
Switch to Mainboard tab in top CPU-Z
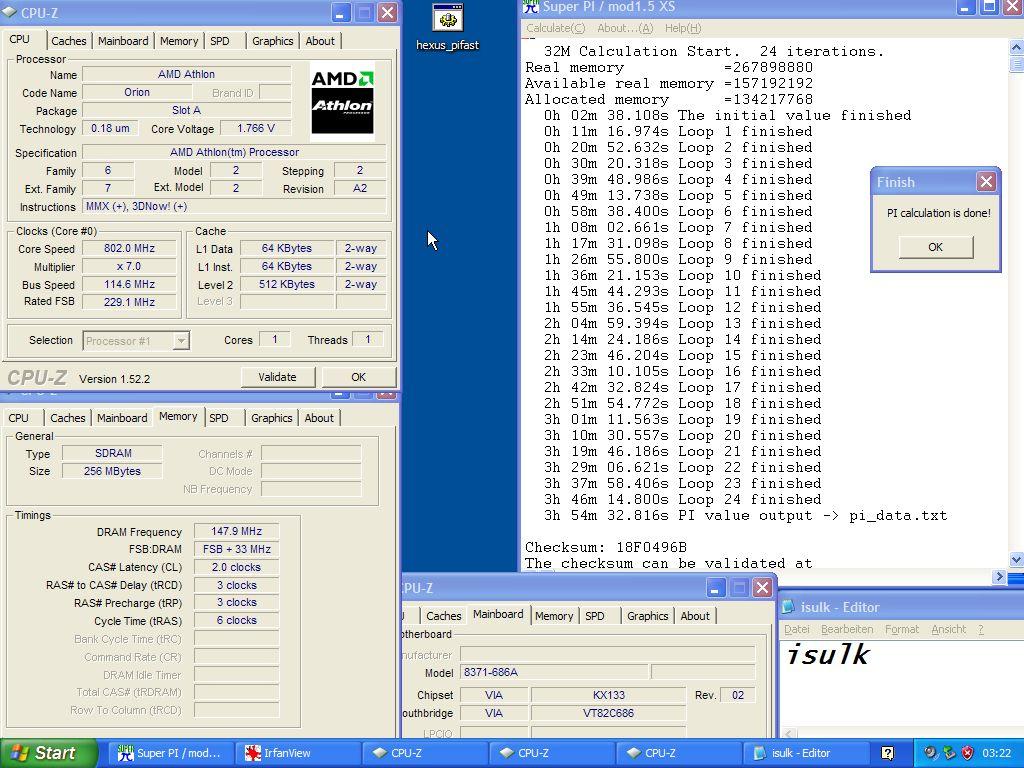pyautogui.click(x=123, y=40)
